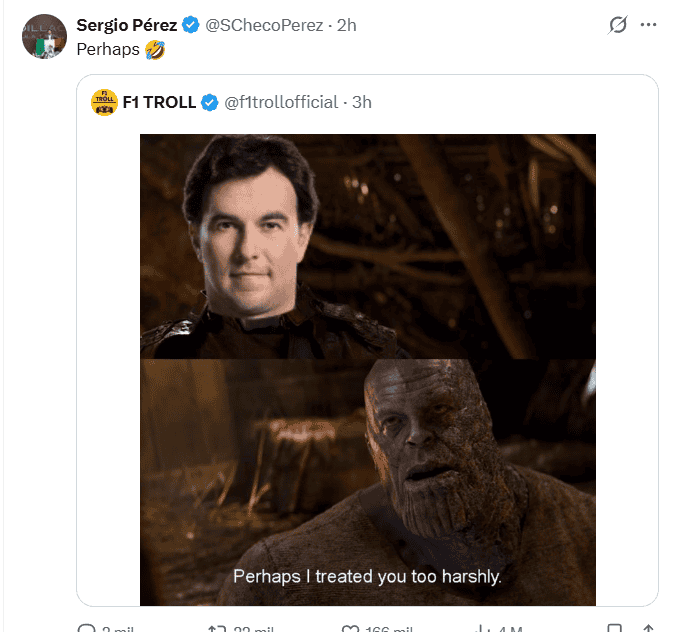Open the @f1trollofficial handle

pos(281,102)
